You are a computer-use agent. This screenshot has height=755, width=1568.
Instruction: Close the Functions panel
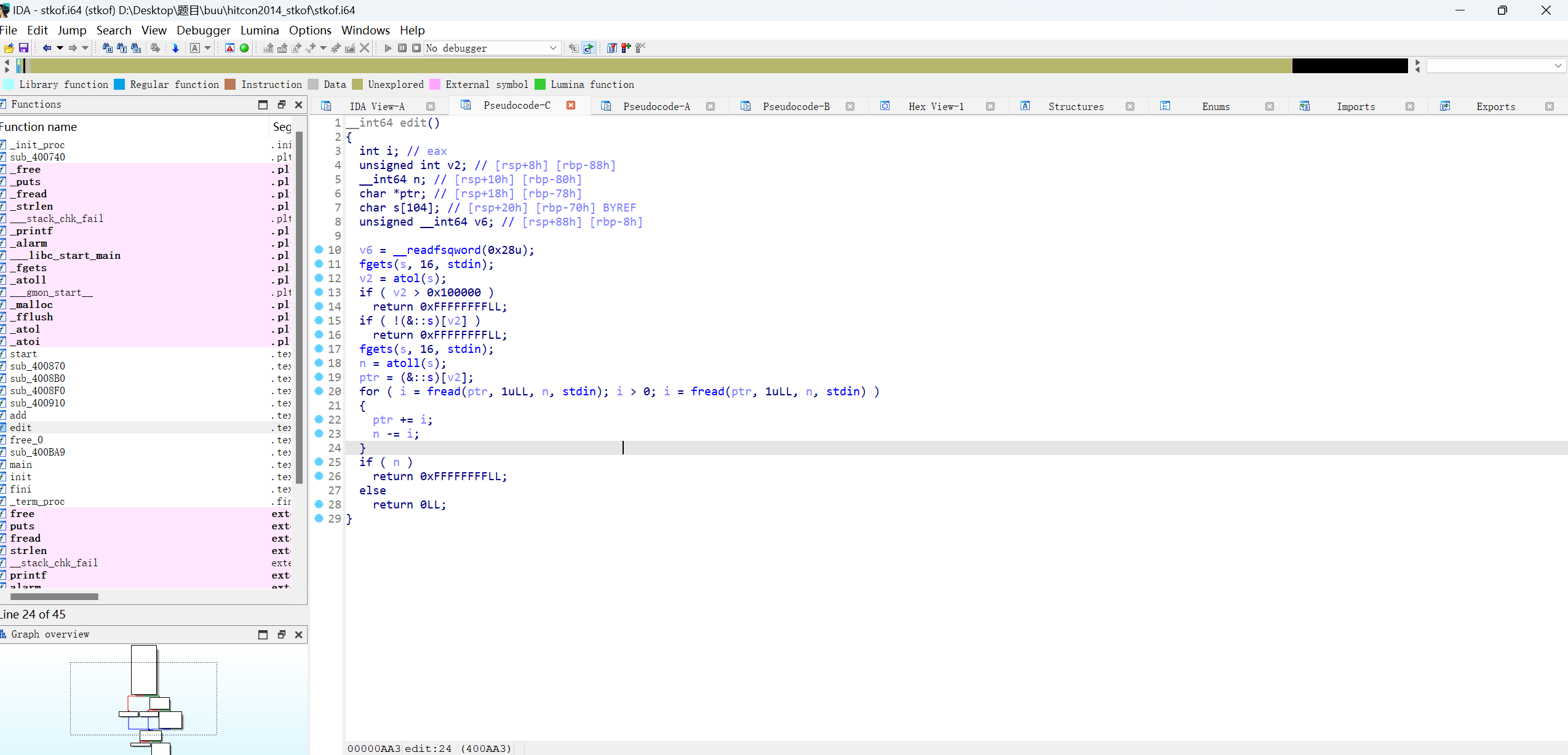point(299,105)
